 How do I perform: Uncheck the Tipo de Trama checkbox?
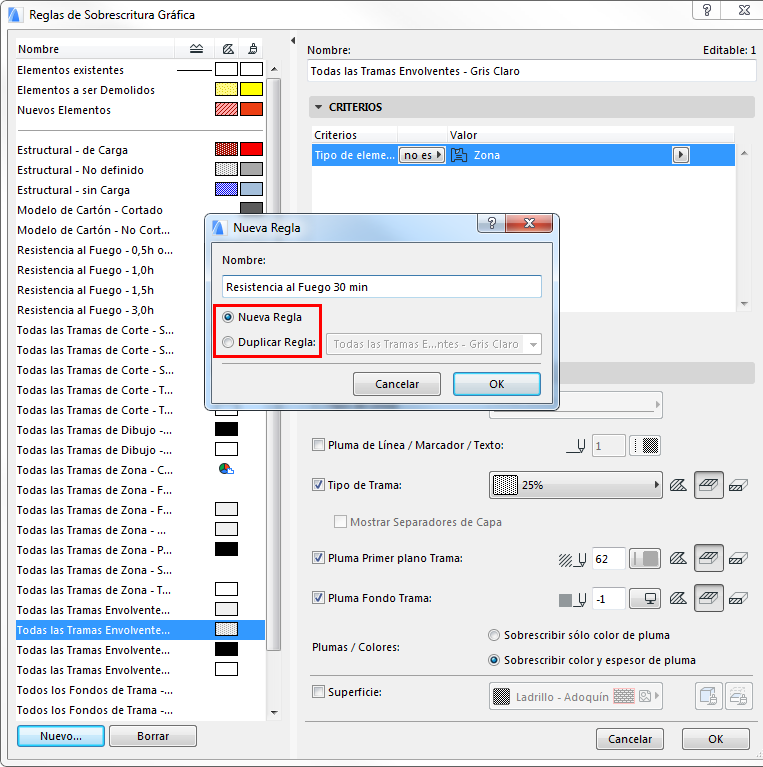318,485
